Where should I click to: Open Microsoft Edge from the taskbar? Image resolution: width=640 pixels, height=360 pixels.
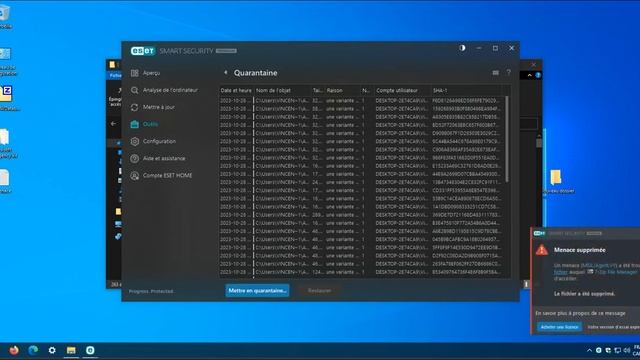click(33, 350)
